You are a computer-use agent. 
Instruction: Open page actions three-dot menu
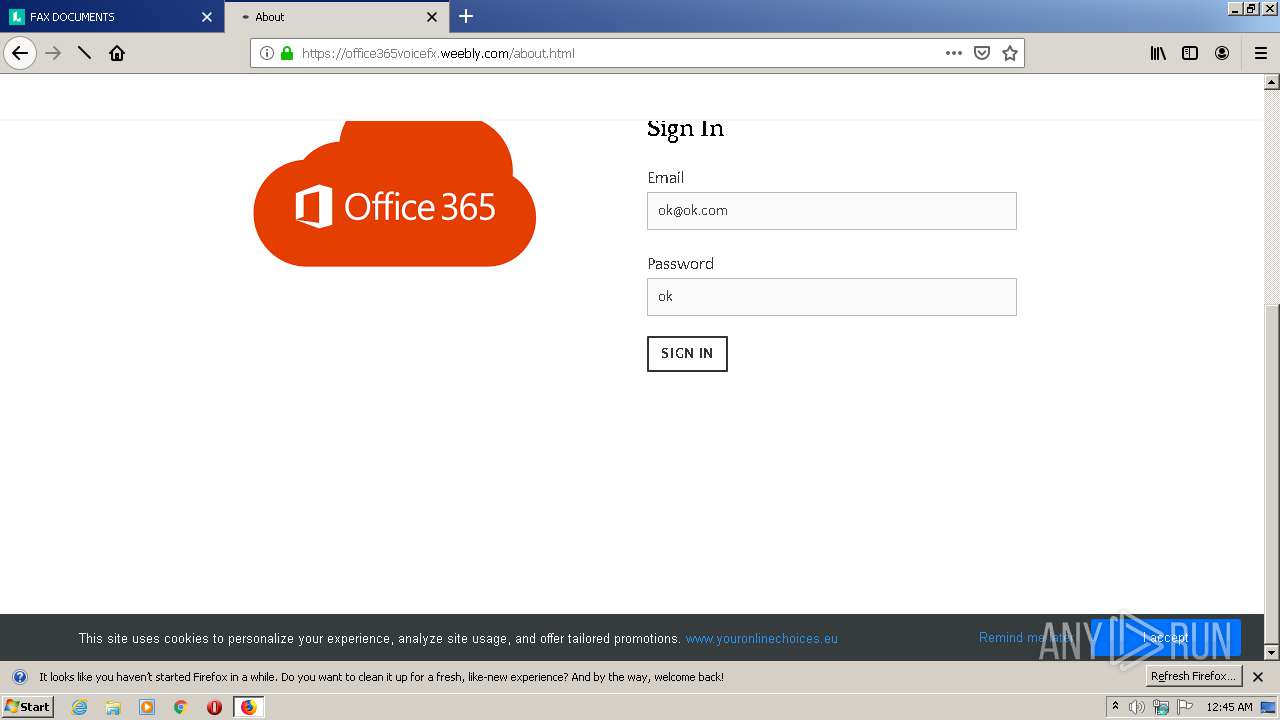pyautogui.click(x=954, y=53)
